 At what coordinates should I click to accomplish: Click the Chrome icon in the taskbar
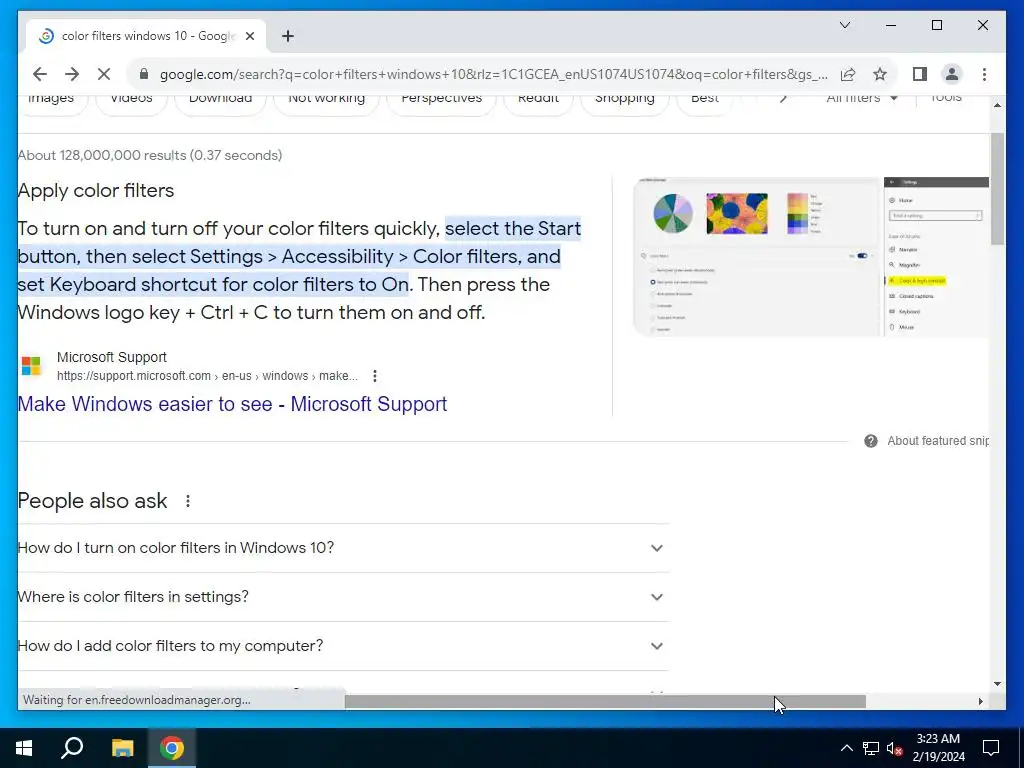tap(172, 748)
